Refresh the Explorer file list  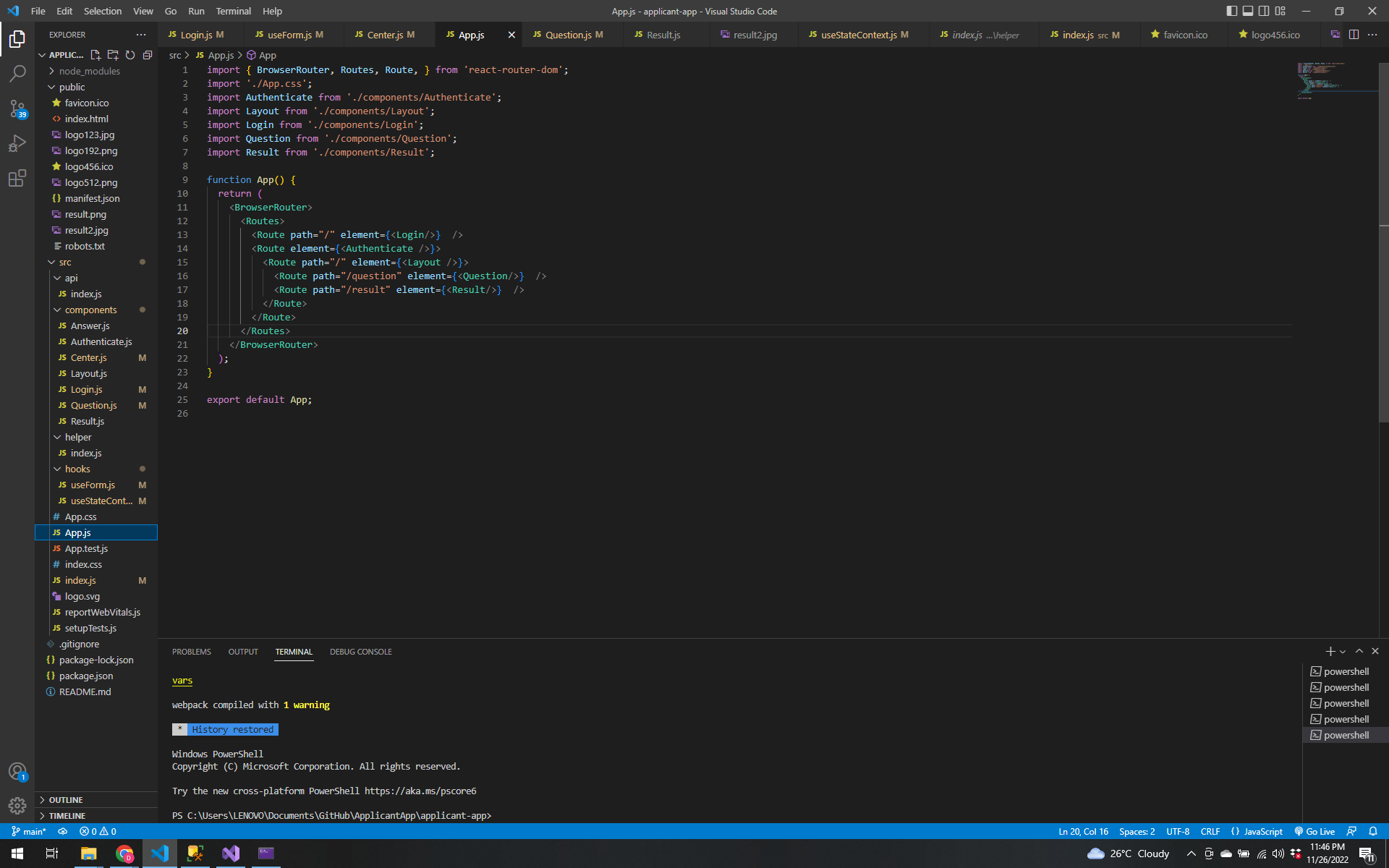(x=130, y=54)
